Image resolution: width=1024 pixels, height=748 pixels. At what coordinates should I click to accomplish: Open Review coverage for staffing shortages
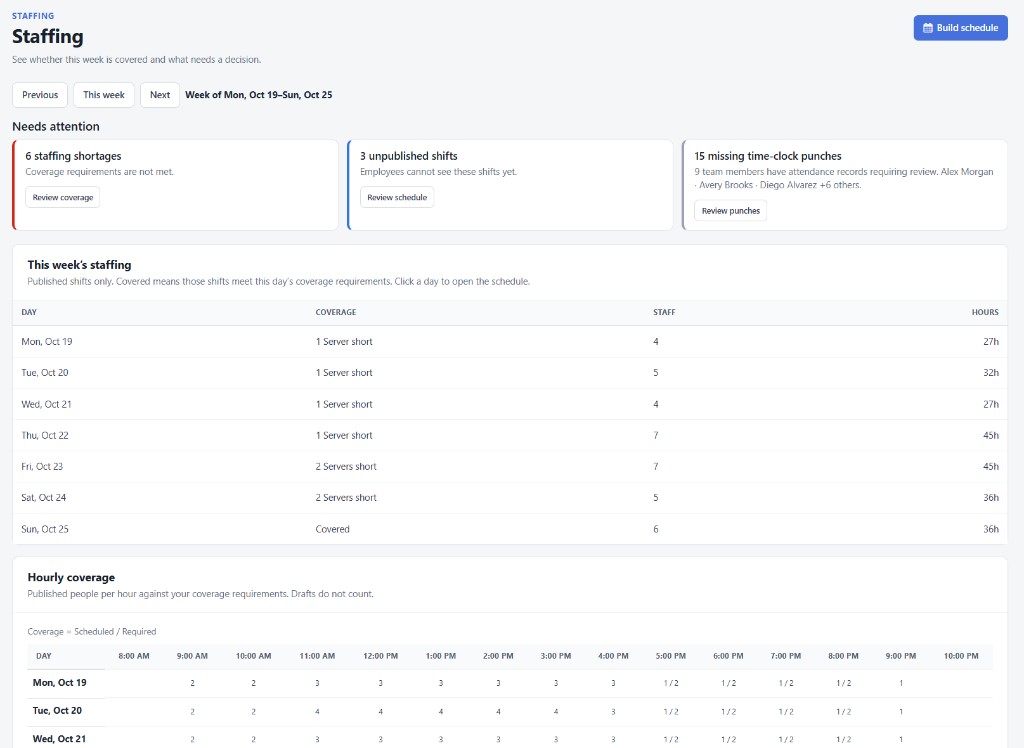tap(63, 197)
